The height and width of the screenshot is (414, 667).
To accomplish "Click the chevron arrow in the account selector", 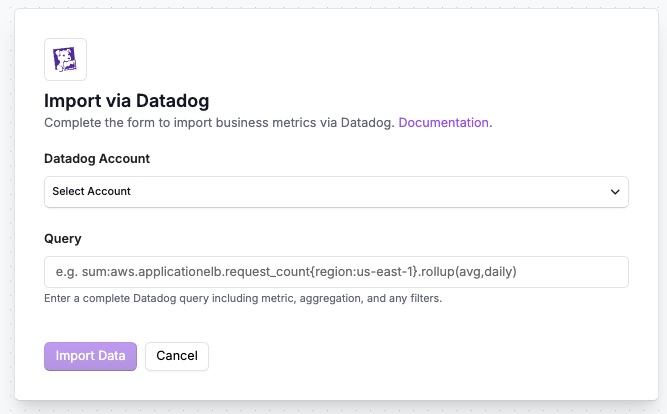I will [x=615, y=191].
